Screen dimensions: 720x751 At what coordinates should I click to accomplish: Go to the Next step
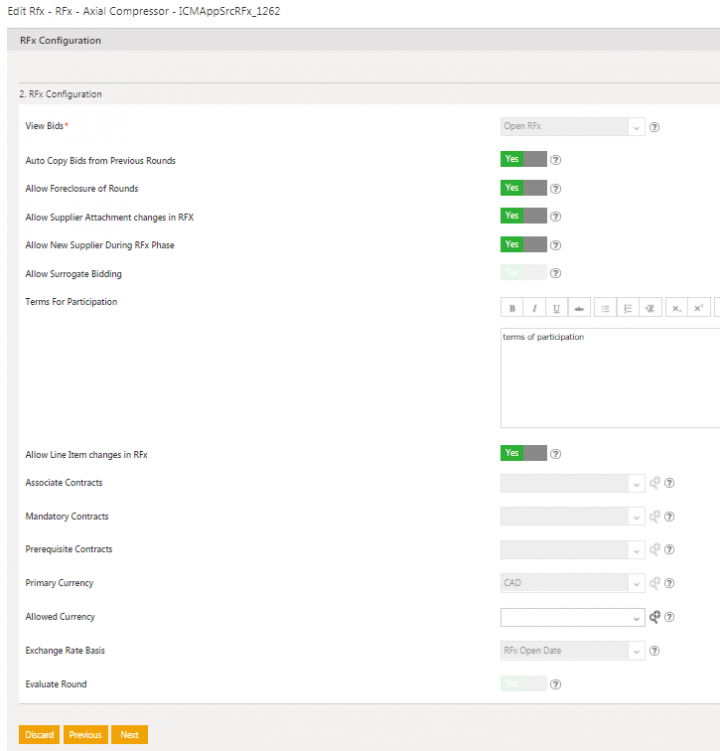click(x=129, y=735)
